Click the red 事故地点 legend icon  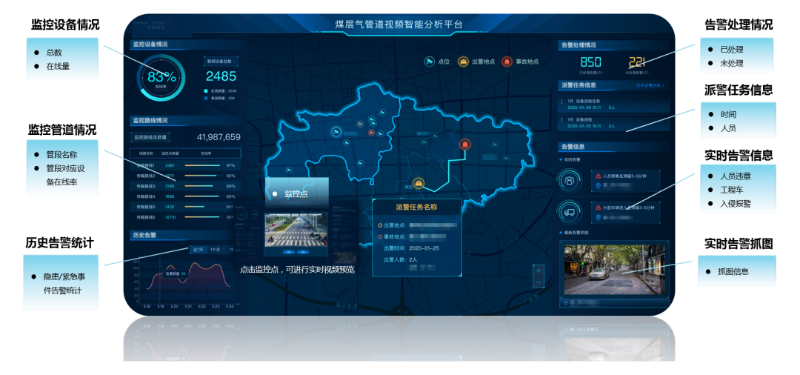pos(507,62)
